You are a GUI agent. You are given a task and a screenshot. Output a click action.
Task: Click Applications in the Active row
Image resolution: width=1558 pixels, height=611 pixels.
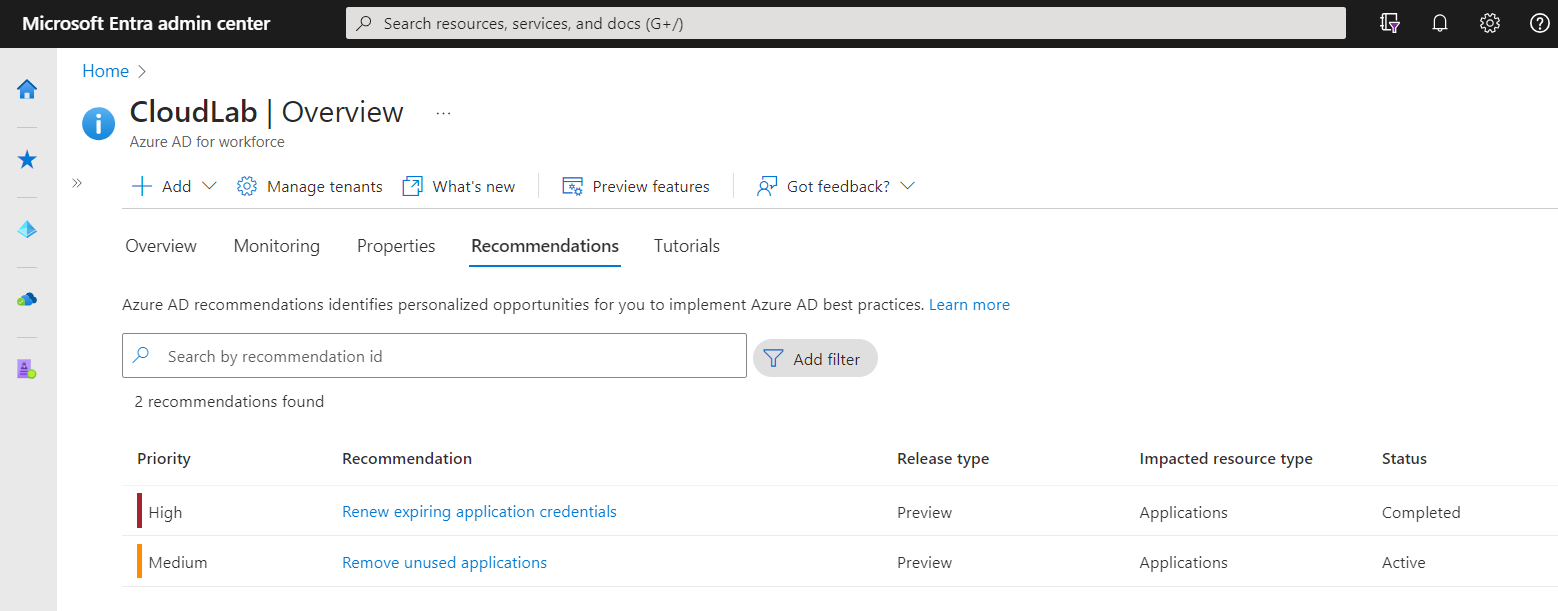point(1183,563)
